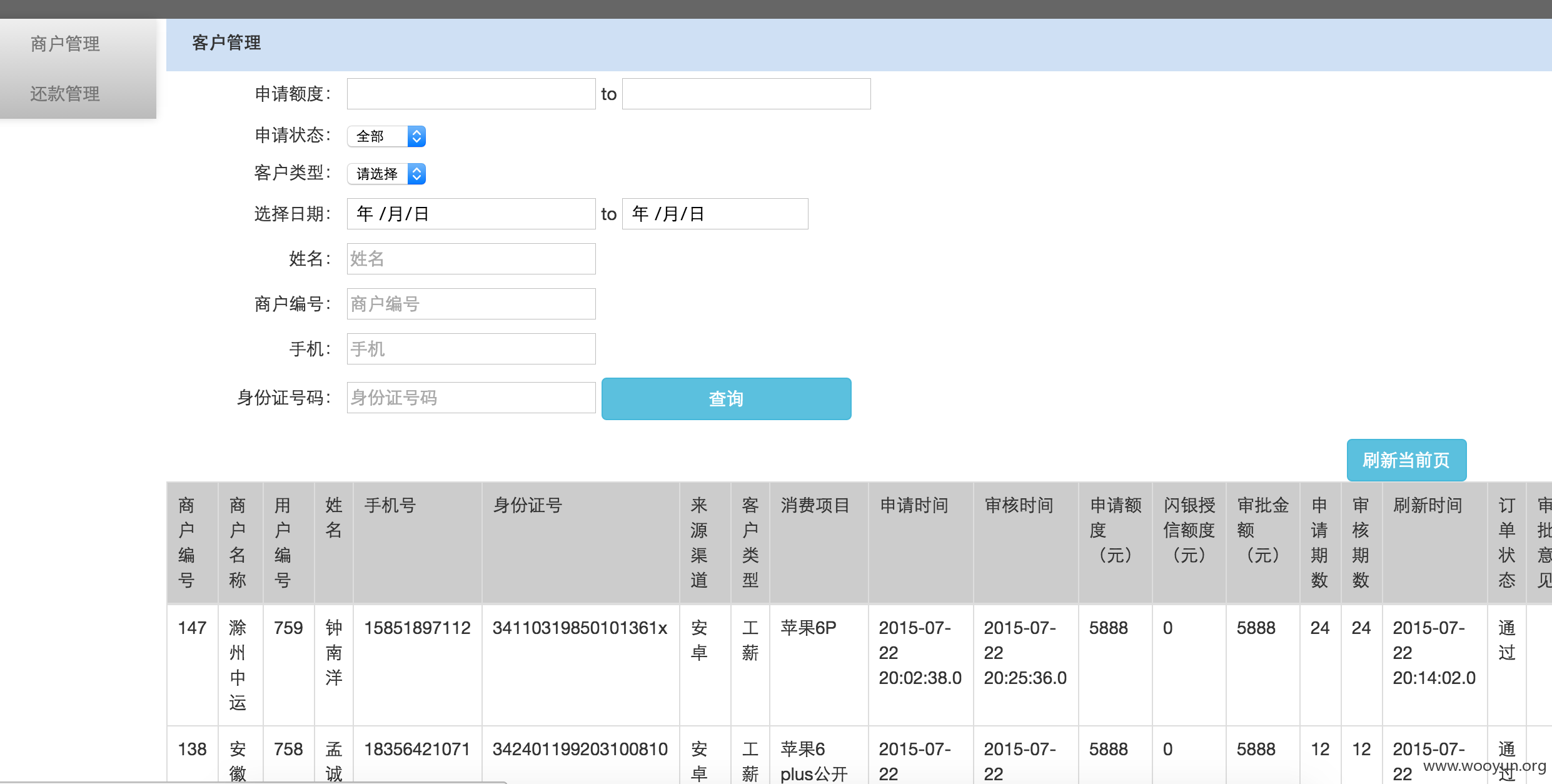Viewport: 1552px width, 784px height.
Task: Open 商户管理 in the sidebar
Action: coord(65,44)
